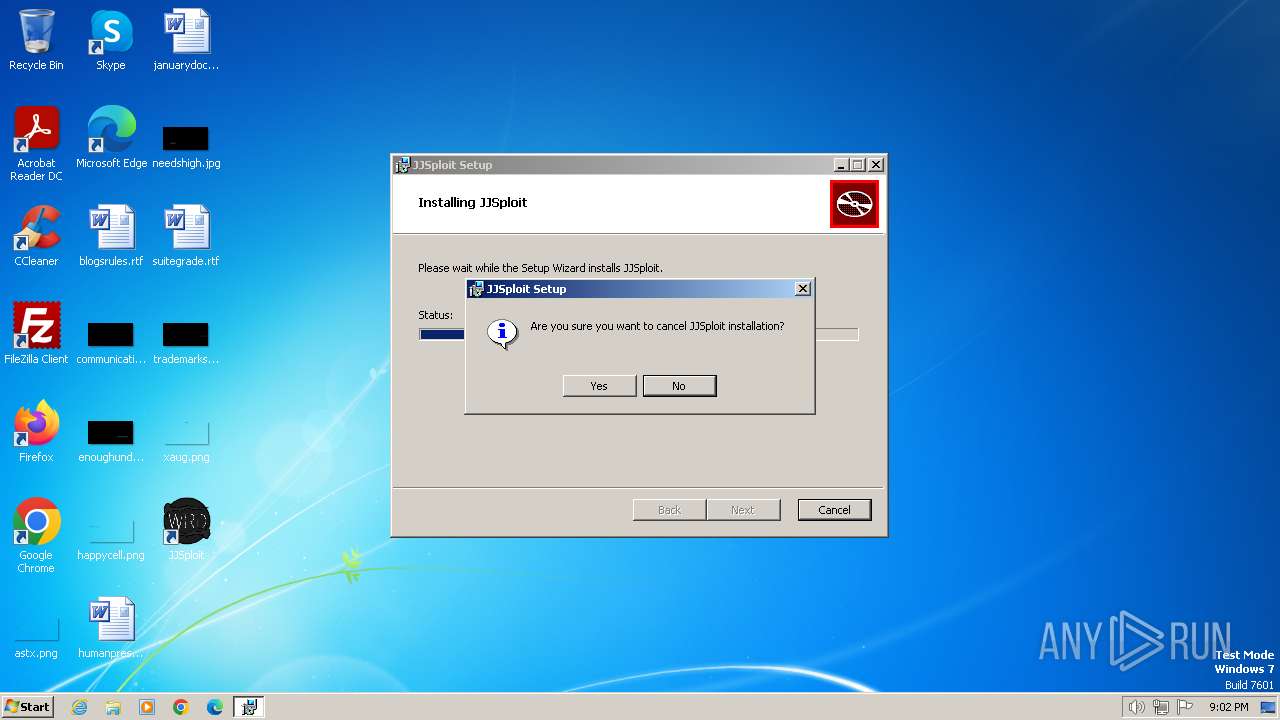Click the info icon in the dialog
The image size is (1280, 720).
(502, 333)
